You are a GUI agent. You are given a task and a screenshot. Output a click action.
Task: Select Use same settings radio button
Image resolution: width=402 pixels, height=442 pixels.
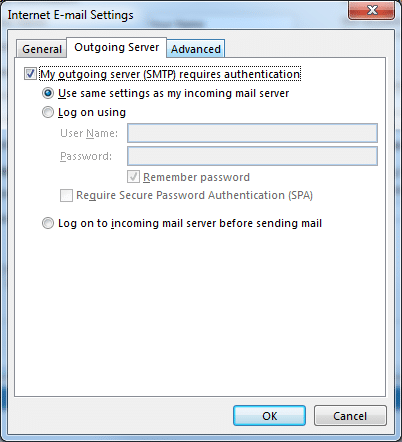point(48,93)
